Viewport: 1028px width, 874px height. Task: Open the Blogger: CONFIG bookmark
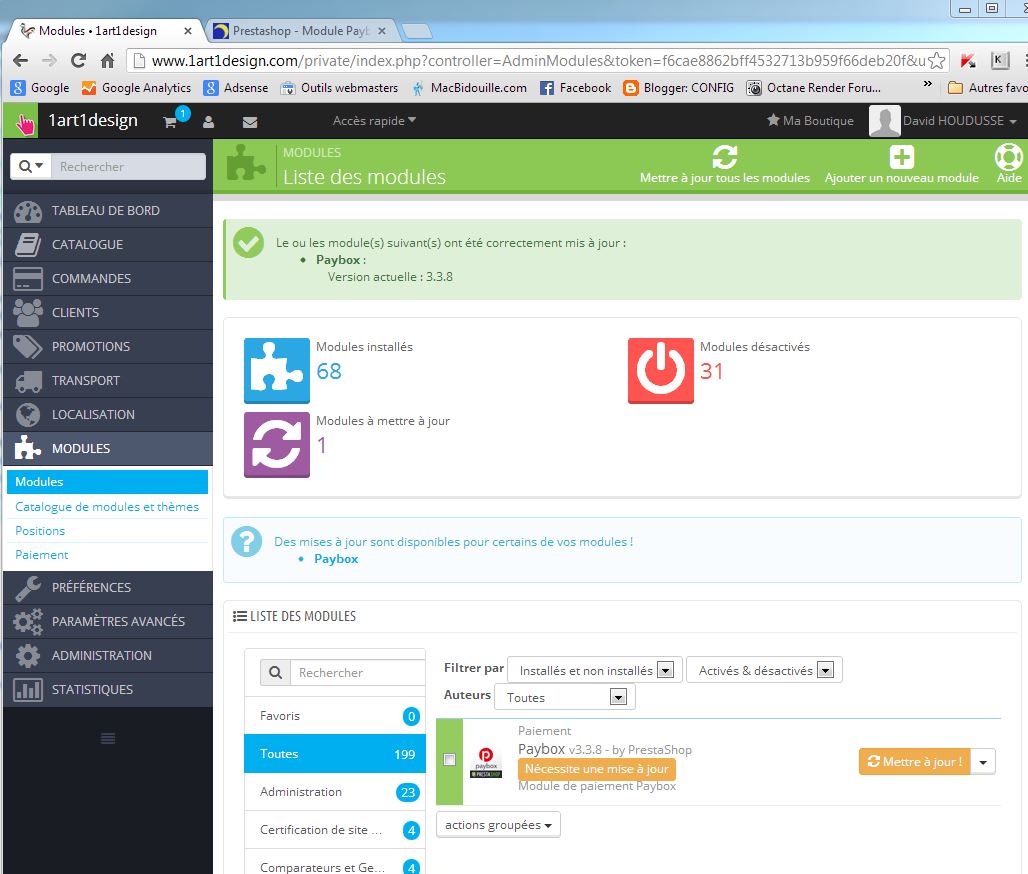click(679, 88)
